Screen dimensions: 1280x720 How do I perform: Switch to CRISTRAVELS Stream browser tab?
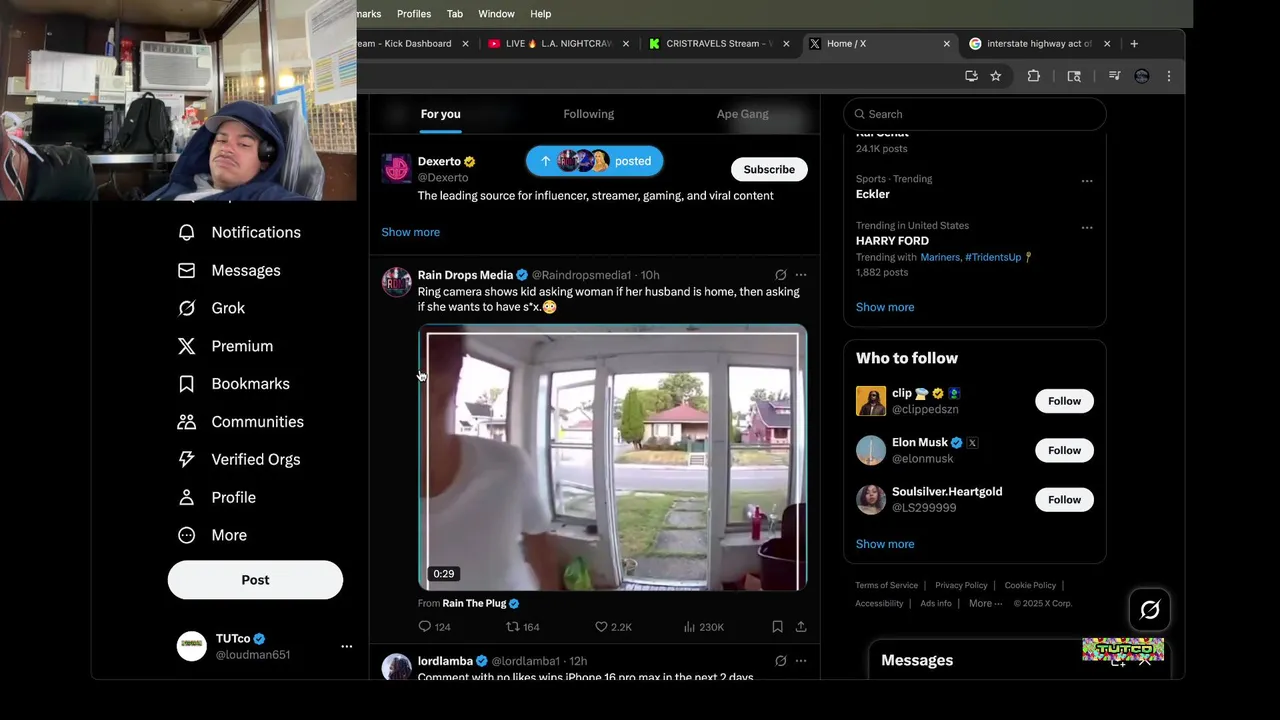pos(718,44)
